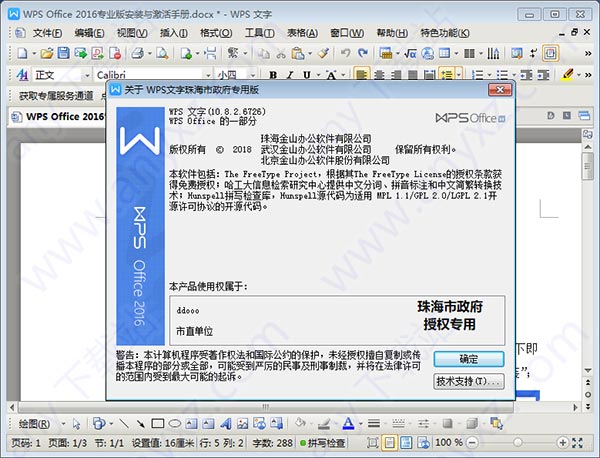The height and width of the screenshot is (458, 600).
Task: Close the About WPS dialog
Action: point(499,90)
